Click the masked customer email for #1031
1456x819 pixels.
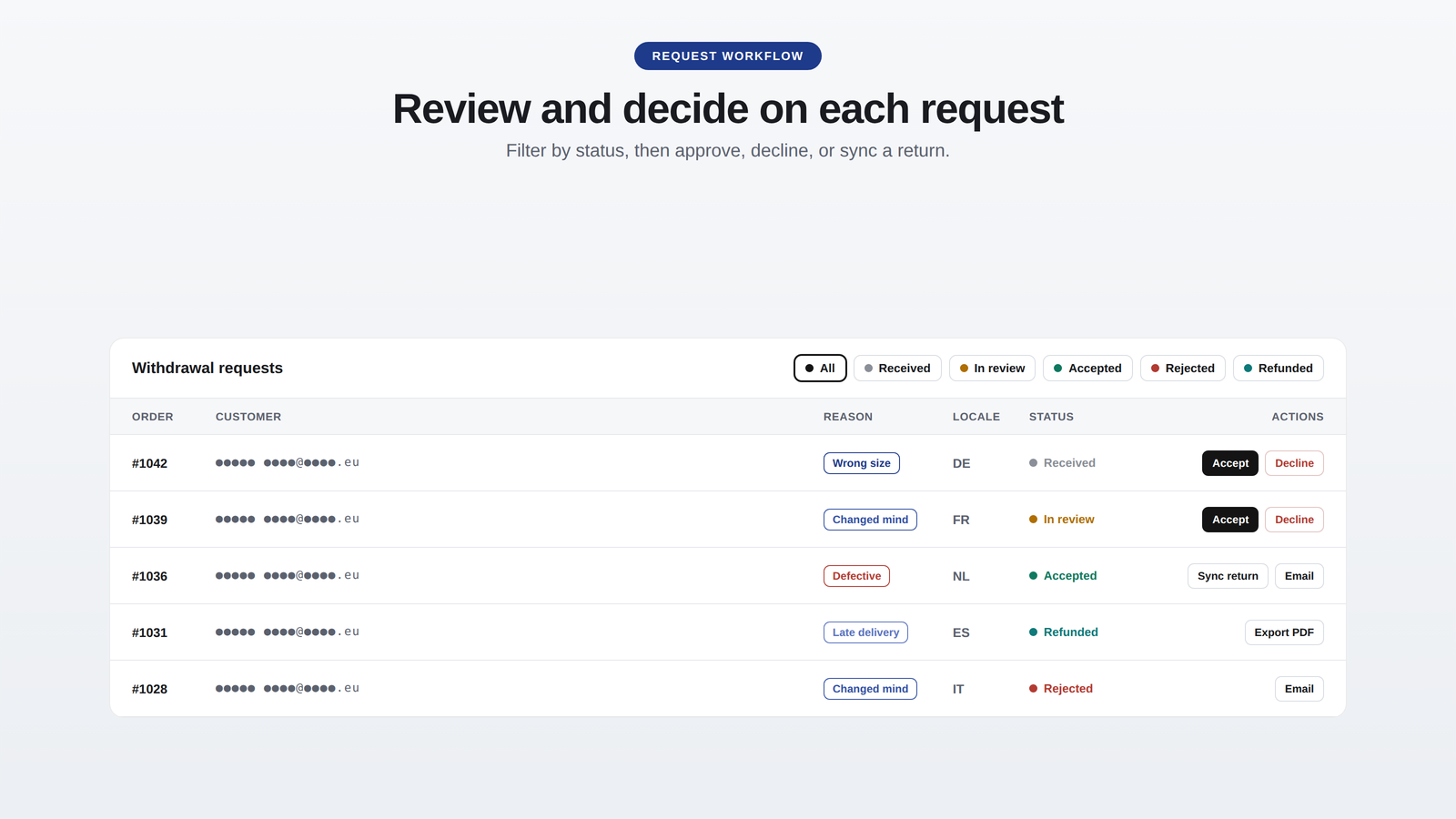pos(288,632)
